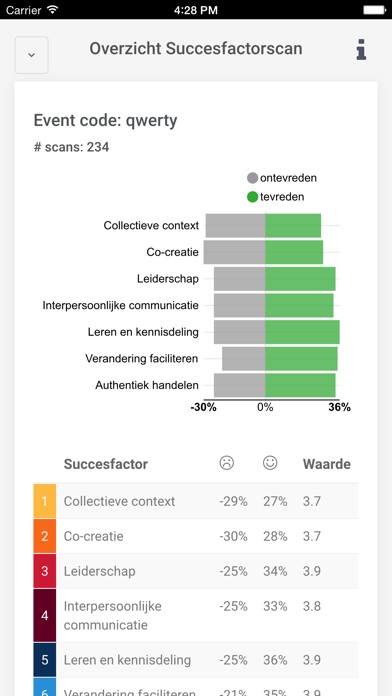Click the grey Co-creatie chart bar
The width and height of the screenshot is (392, 696).
(234, 252)
